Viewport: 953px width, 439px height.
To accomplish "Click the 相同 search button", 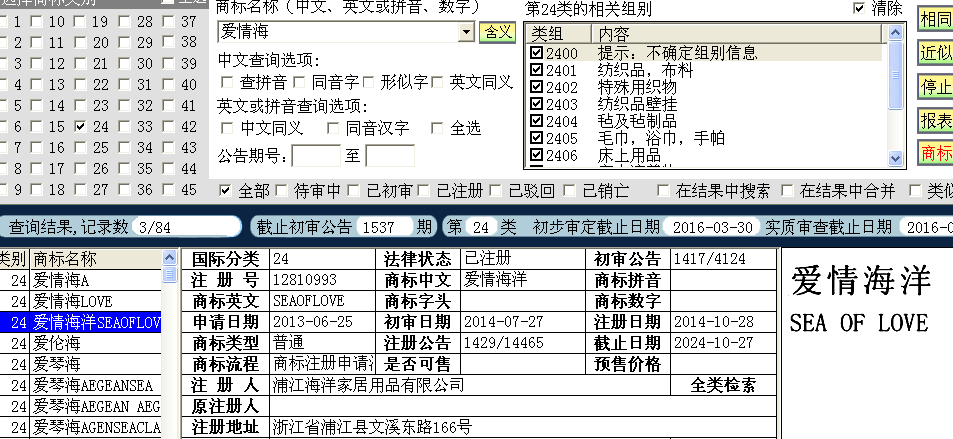I will click(935, 19).
